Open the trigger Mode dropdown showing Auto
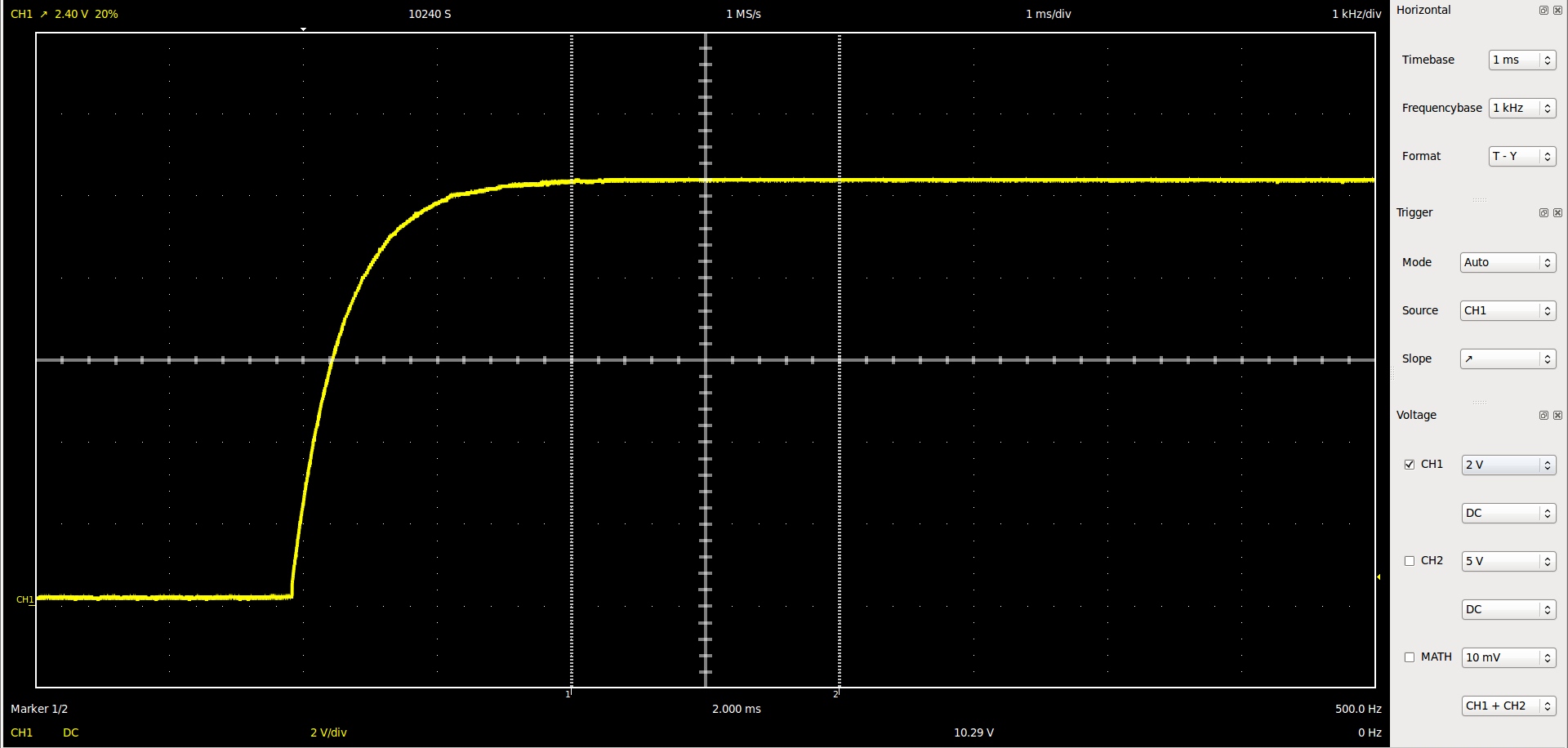This screenshot has height=748, width=1568. click(1507, 263)
